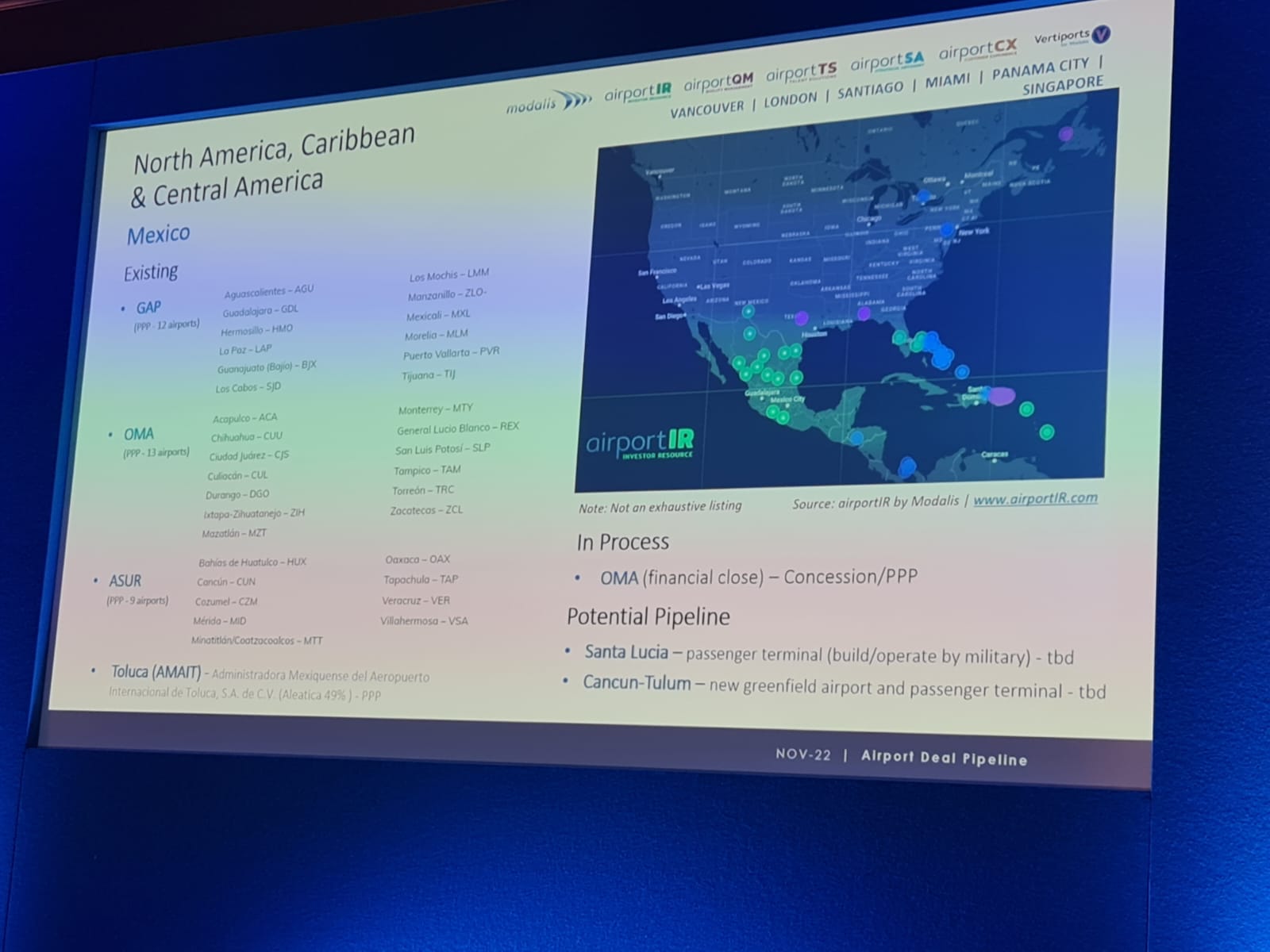Screen dimensions: 1270x952
Task: Click the airportQM logo
Action: click(718, 83)
